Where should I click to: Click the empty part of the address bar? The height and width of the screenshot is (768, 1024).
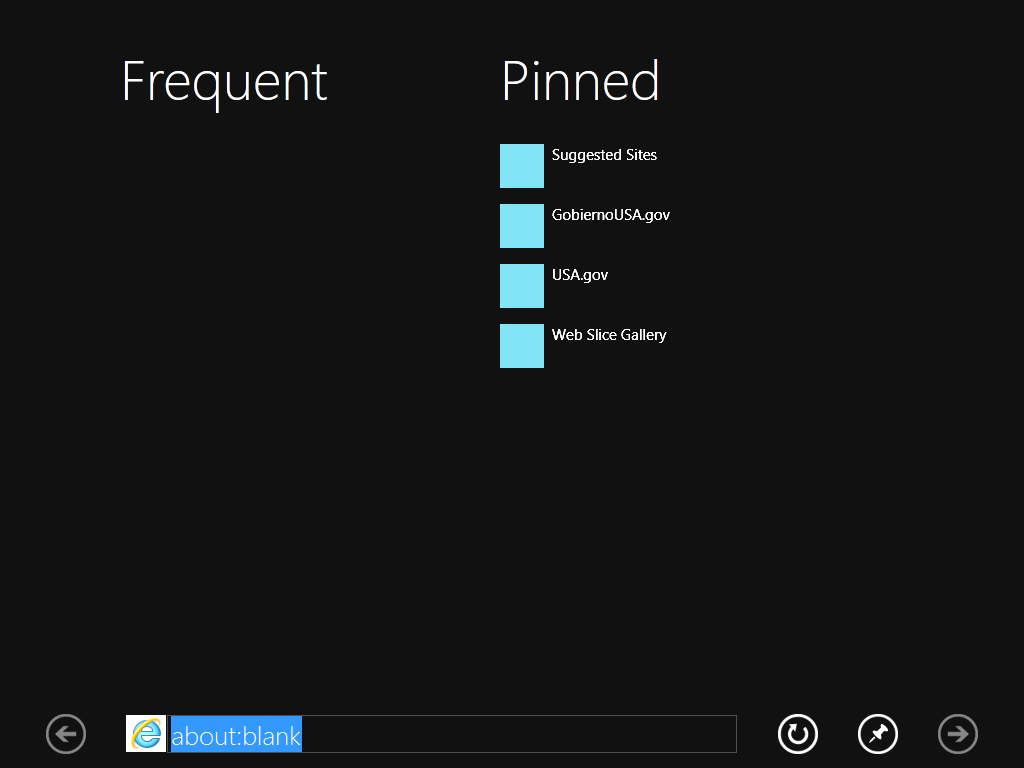point(520,735)
